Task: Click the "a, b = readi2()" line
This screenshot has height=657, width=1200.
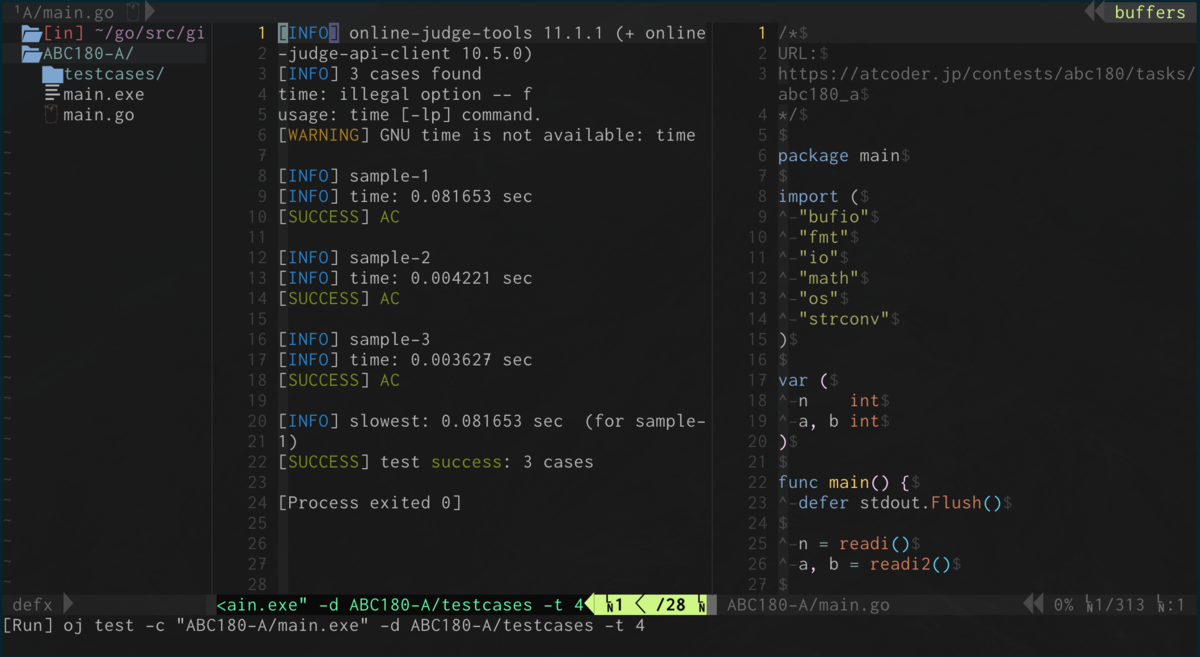Action: click(875, 564)
